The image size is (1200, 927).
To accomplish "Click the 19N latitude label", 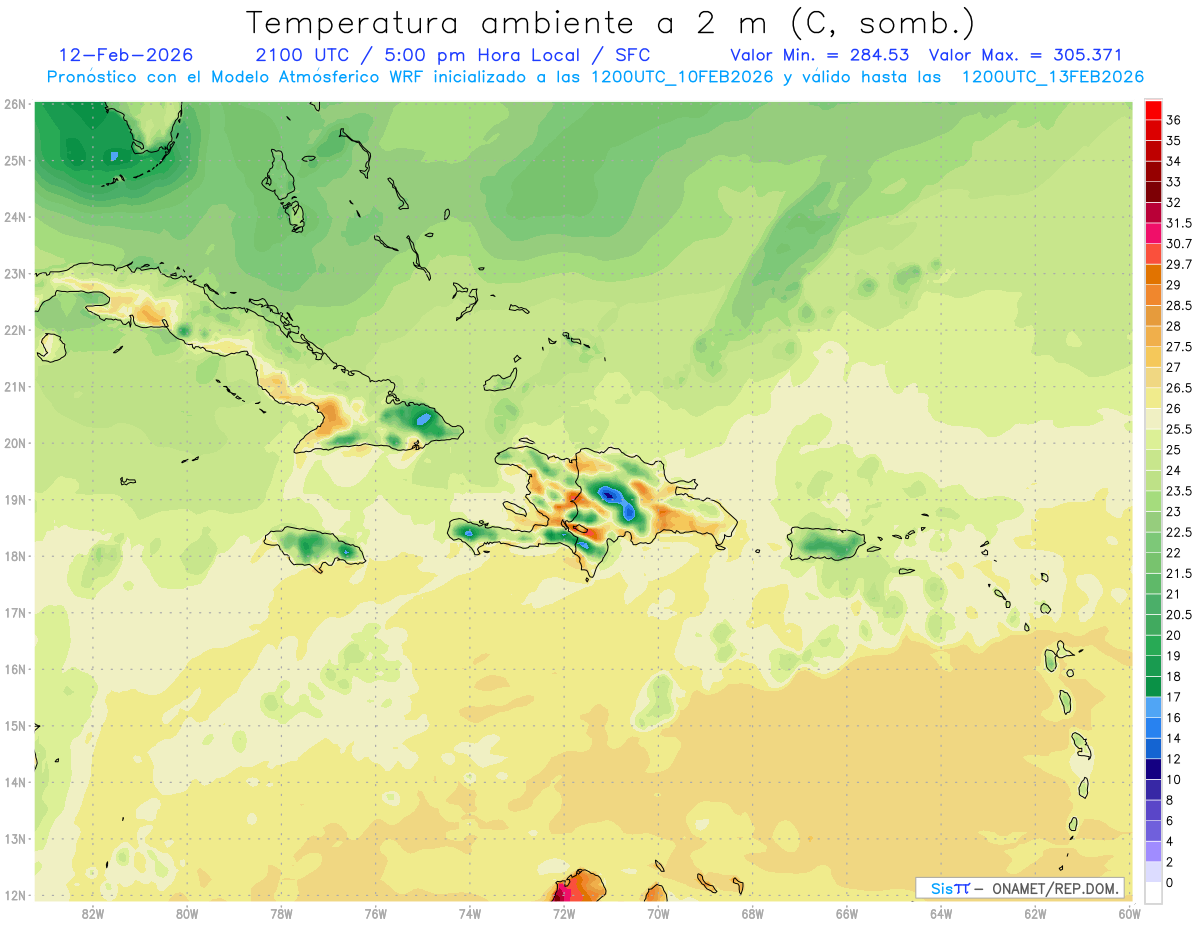I will (x=15, y=499).
